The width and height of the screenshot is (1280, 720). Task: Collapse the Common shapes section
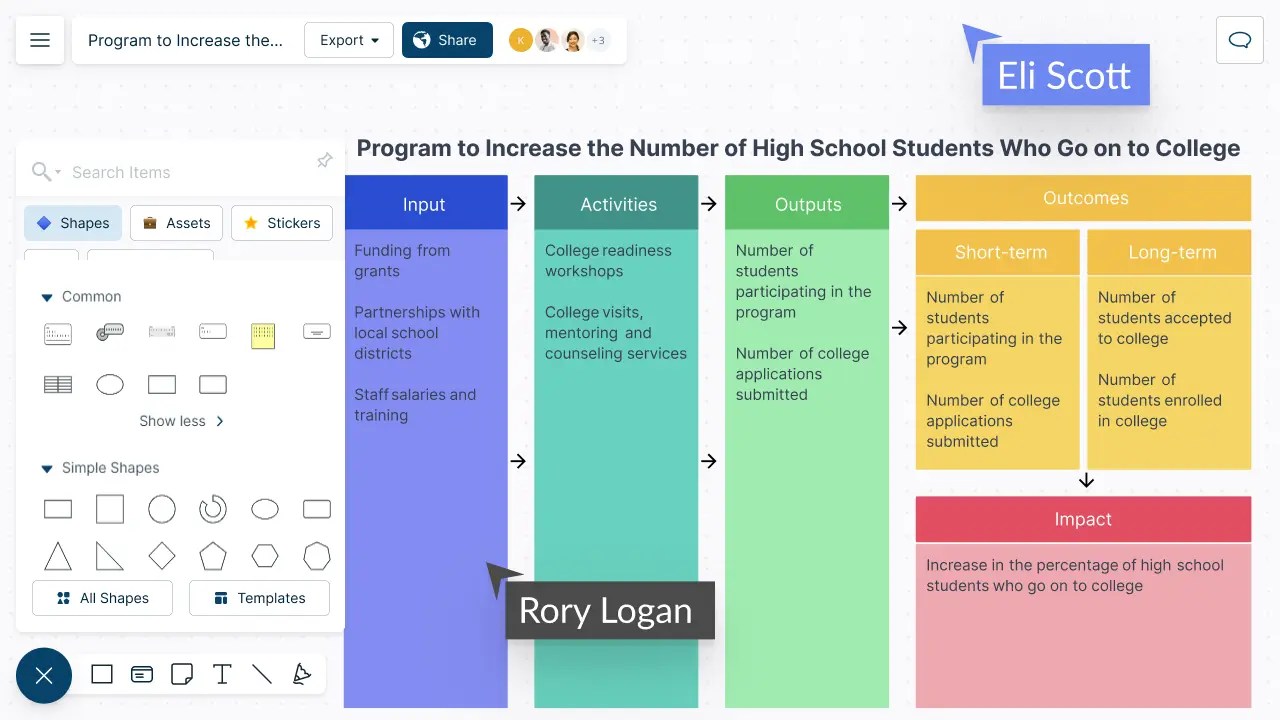46,297
